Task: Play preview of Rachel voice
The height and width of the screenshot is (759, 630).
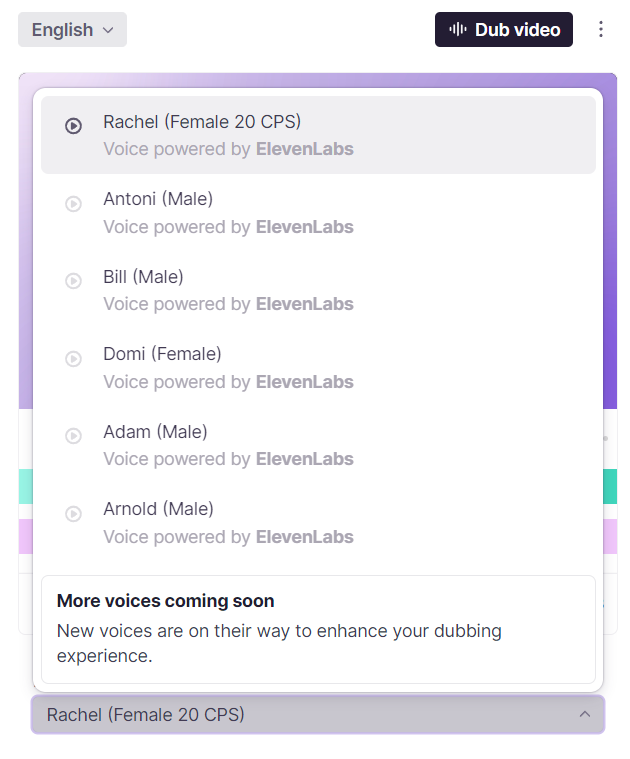Action: pyautogui.click(x=74, y=126)
